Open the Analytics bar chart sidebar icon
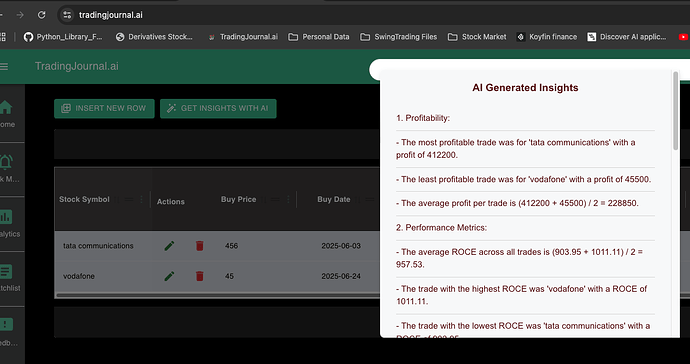The height and width of the screenshot is (364, 690). click(6, 217)
